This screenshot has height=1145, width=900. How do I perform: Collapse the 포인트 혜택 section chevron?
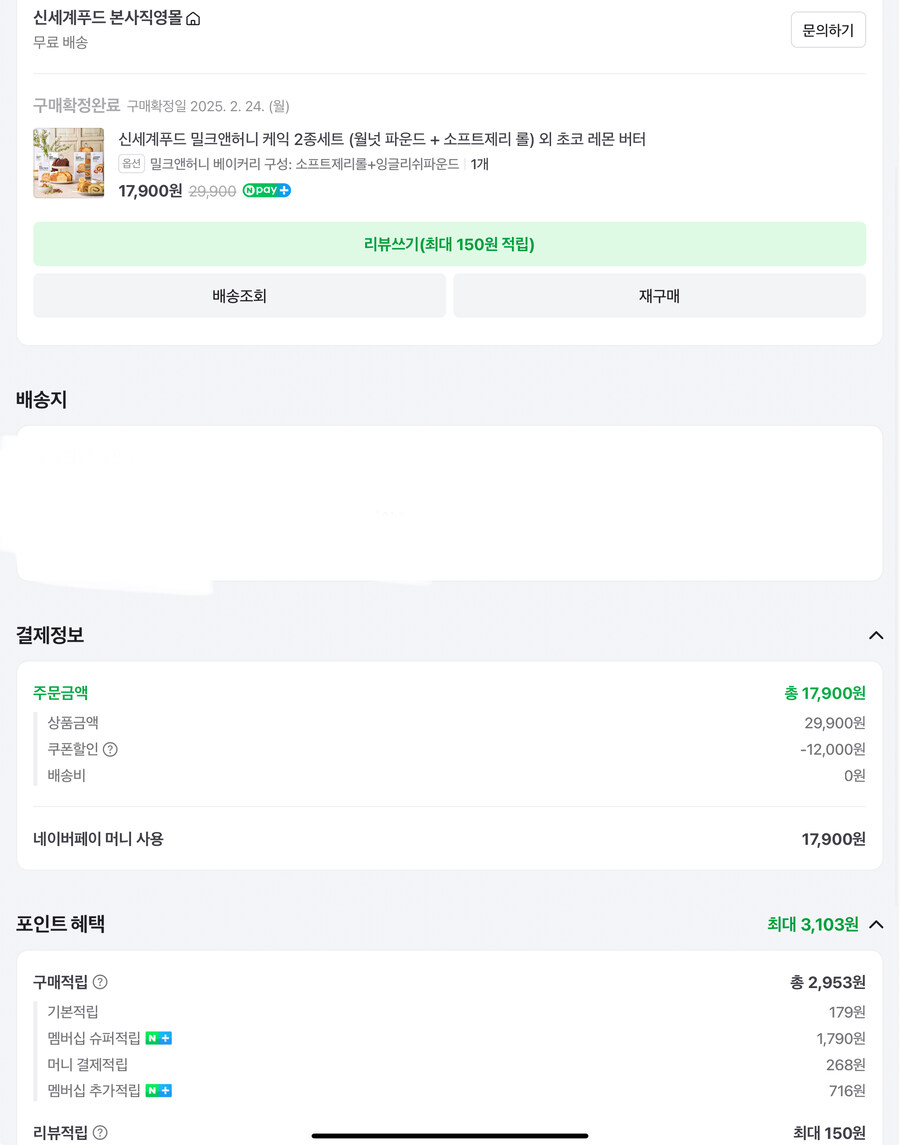(x=876, y=924)
